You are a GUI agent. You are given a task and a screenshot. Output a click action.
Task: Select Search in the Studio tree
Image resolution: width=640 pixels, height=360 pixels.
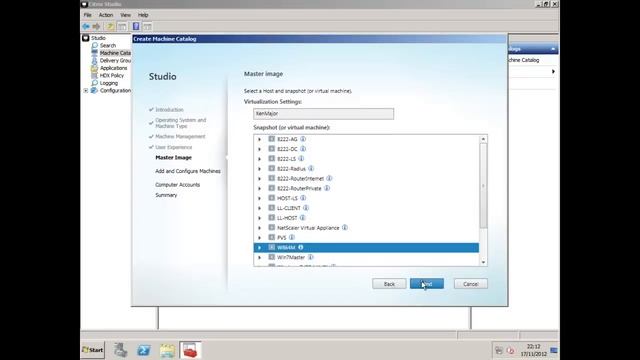[108, 45]
